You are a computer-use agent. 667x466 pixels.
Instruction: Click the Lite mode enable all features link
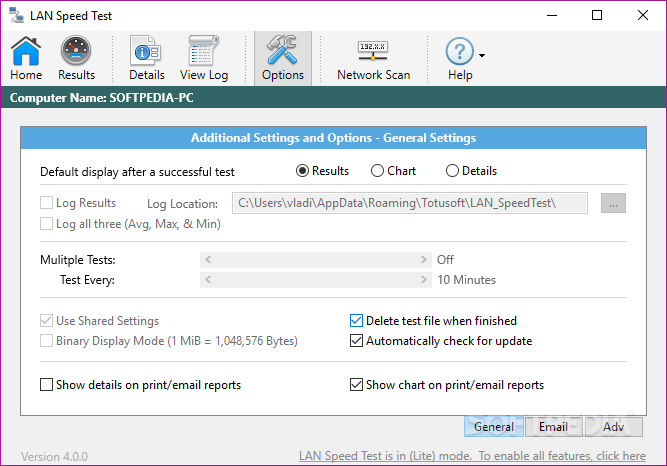(472, 456)
